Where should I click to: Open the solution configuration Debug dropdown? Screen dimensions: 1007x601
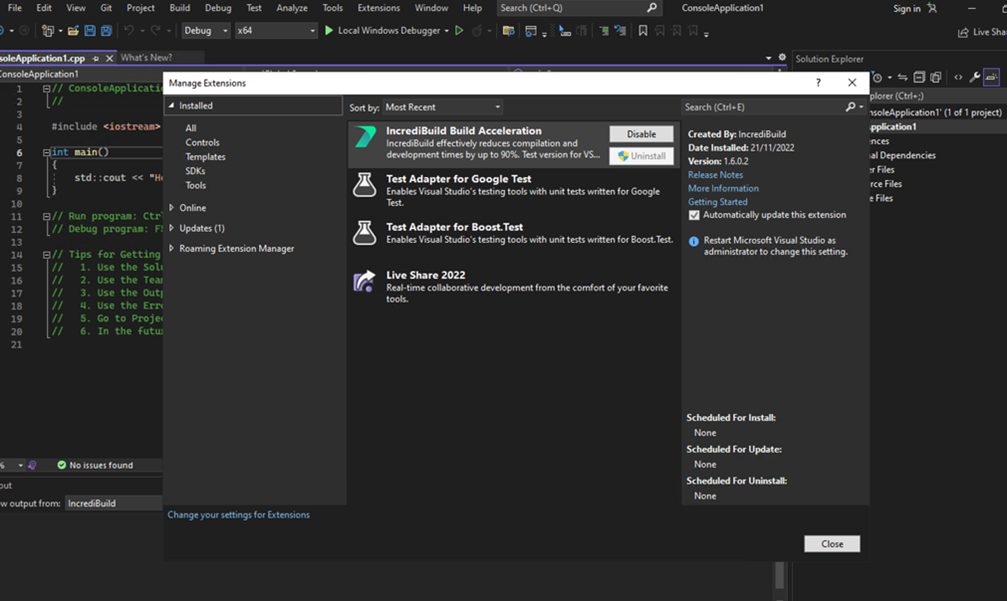coord(206,30)
